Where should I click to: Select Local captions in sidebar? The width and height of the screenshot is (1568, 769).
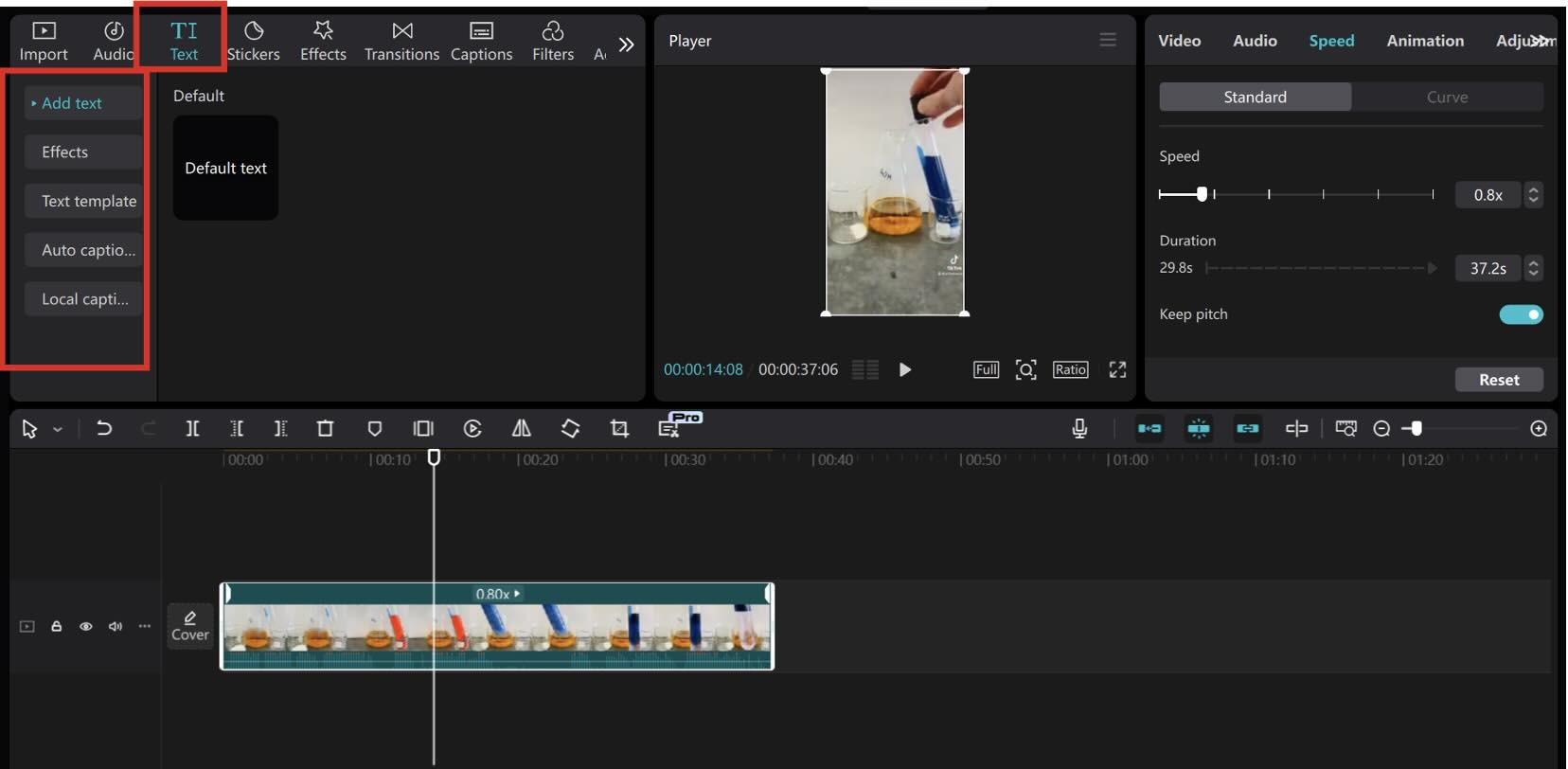pyautogui.click(x=83, y=299)
